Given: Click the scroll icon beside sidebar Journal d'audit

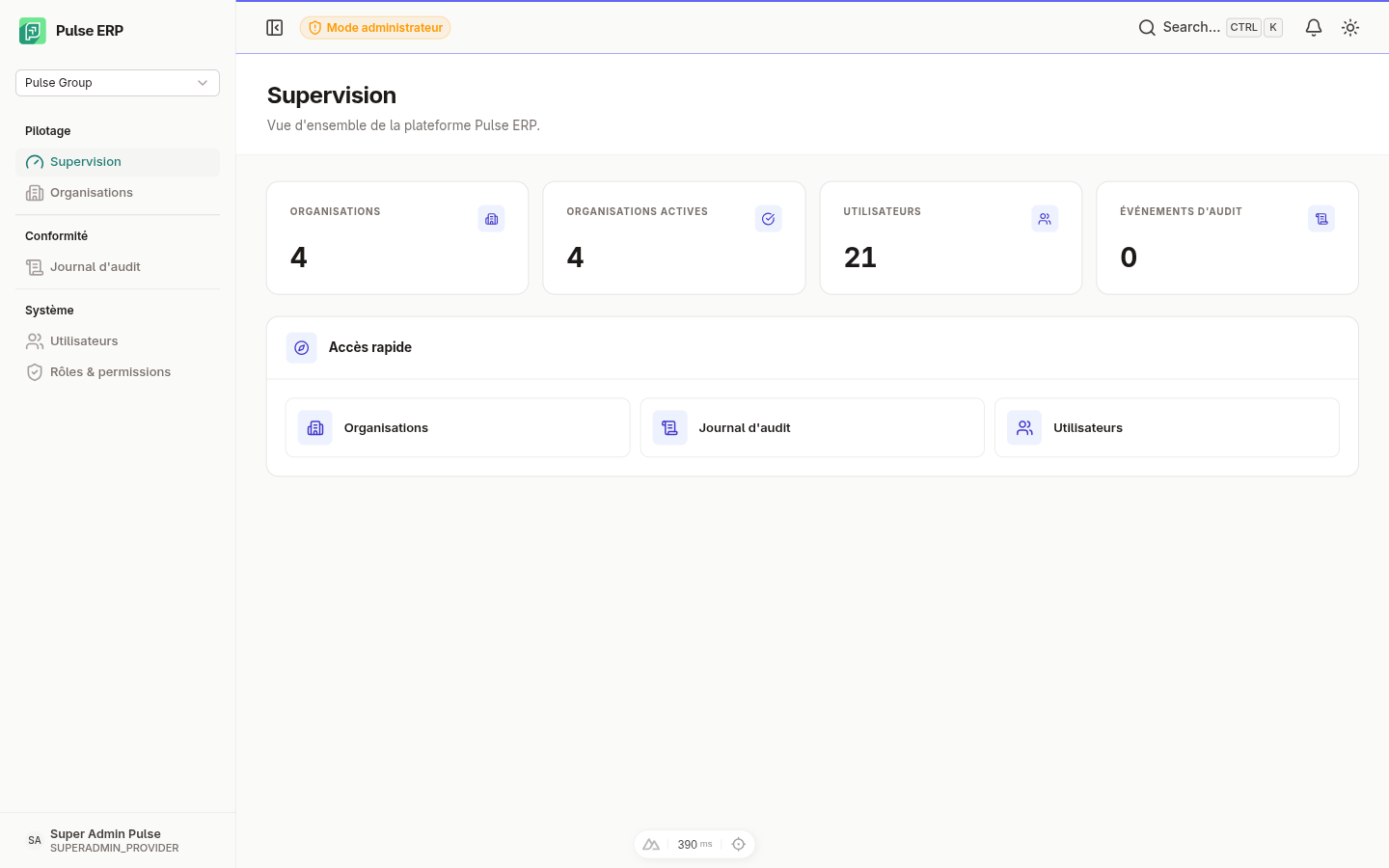Looking at the screenshot, I should tap(35, 267).
